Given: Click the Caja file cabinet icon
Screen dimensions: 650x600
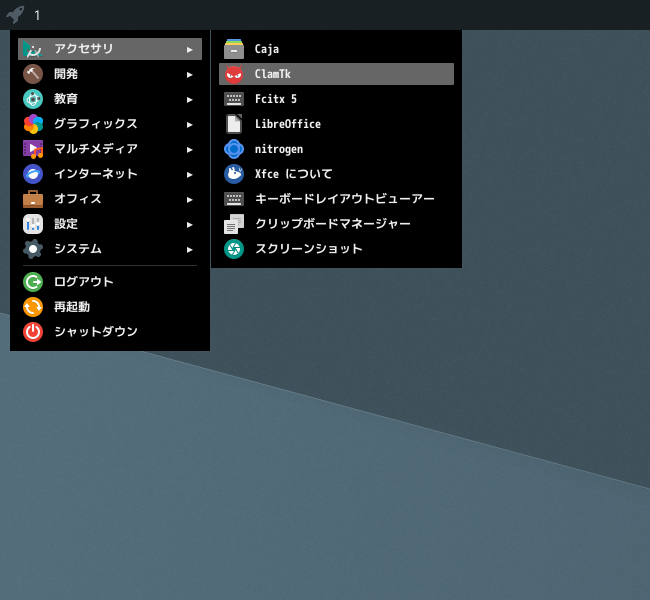Looking at the screenshot, I should (x=234, y=49).
